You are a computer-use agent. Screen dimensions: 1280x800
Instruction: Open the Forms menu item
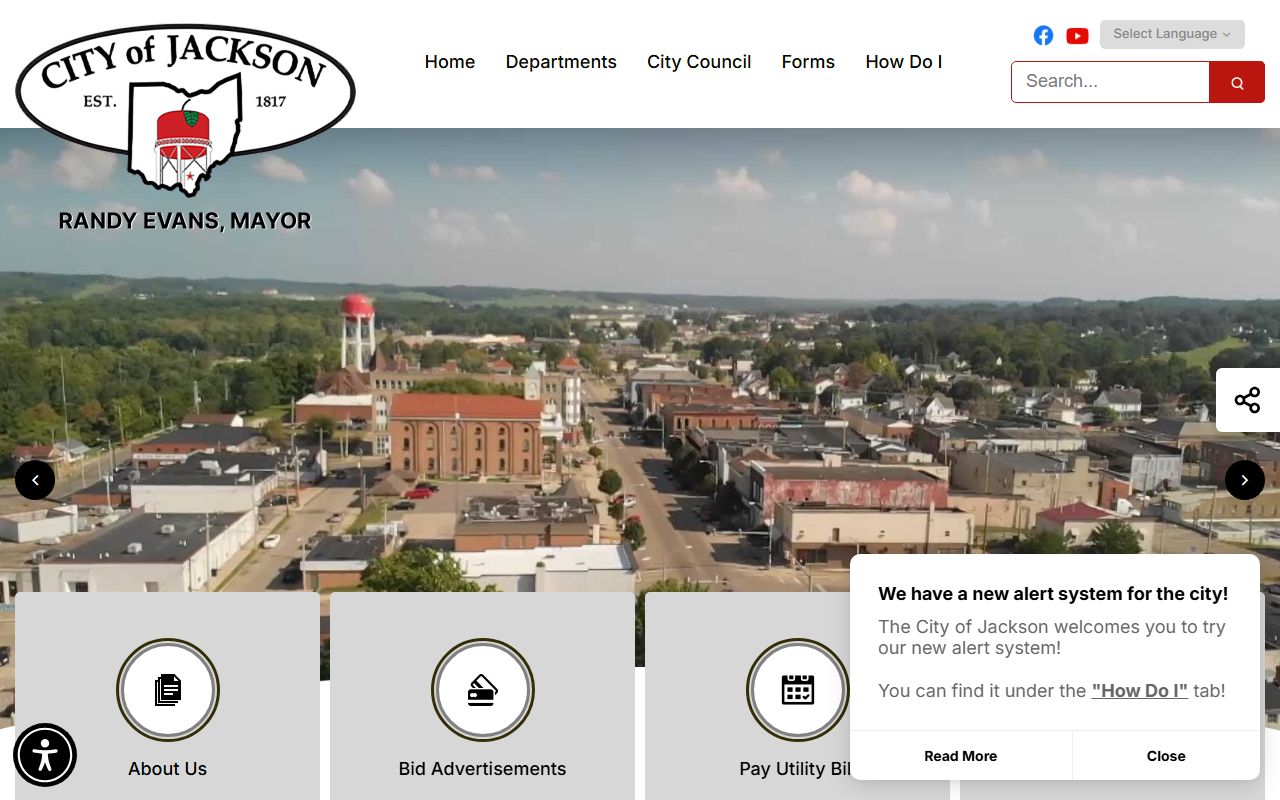[x=808, y=62]
